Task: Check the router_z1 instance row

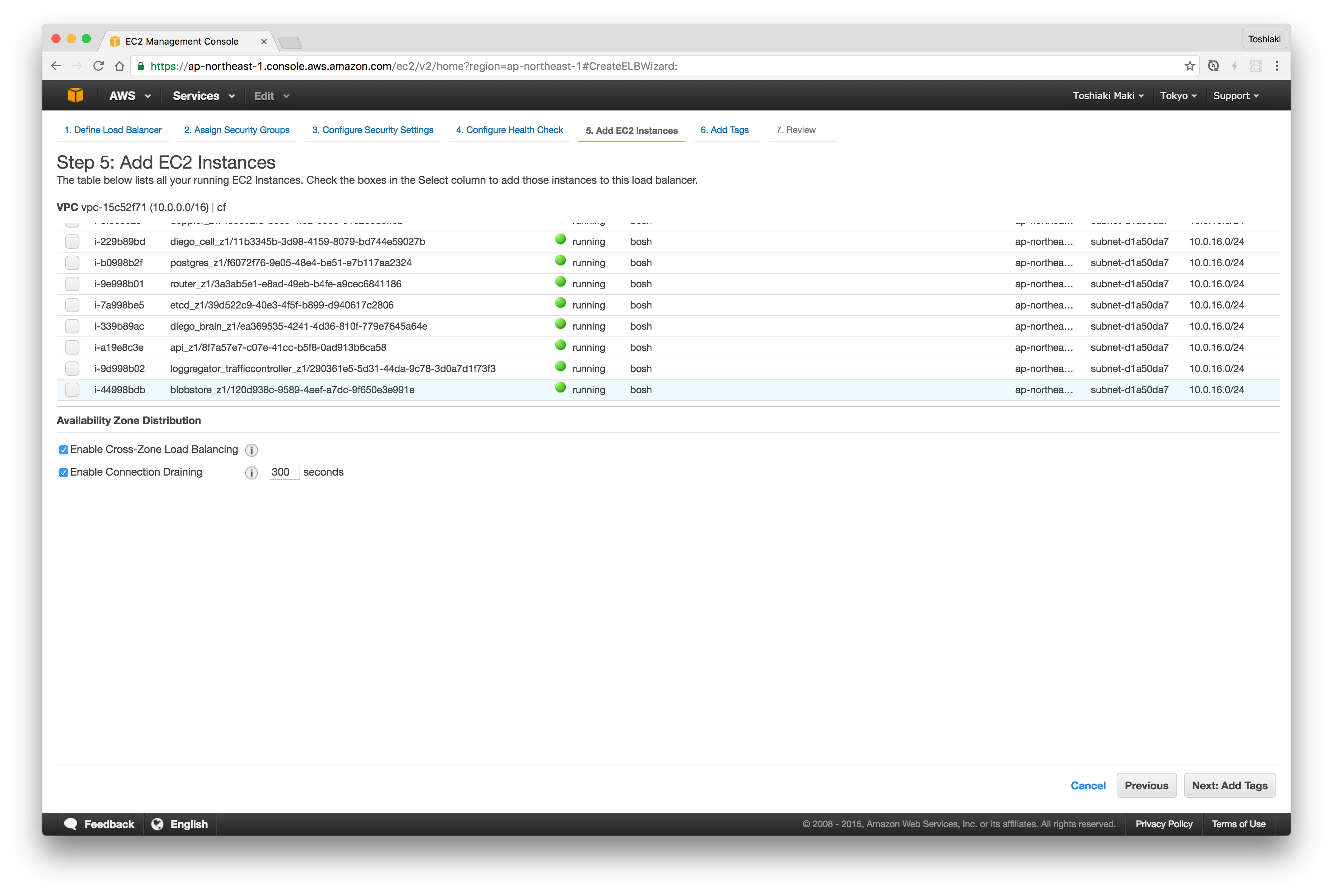Action: 72,284
